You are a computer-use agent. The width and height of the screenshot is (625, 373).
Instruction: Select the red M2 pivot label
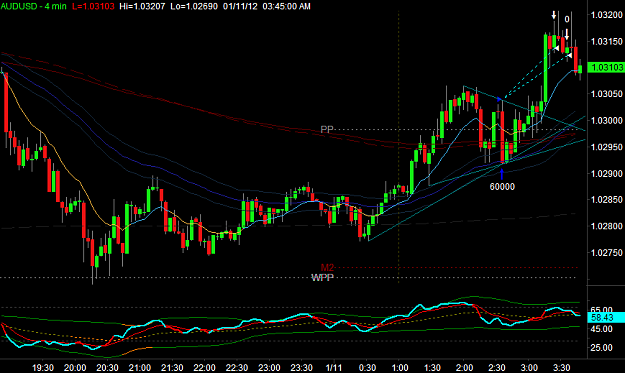coord(327,267)
